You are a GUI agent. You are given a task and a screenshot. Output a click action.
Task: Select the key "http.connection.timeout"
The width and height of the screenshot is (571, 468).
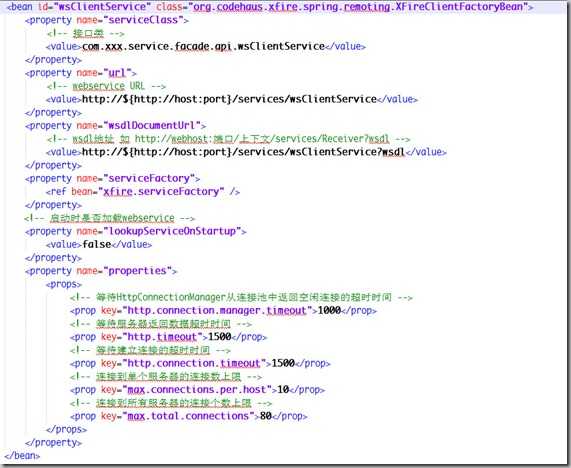194,363
